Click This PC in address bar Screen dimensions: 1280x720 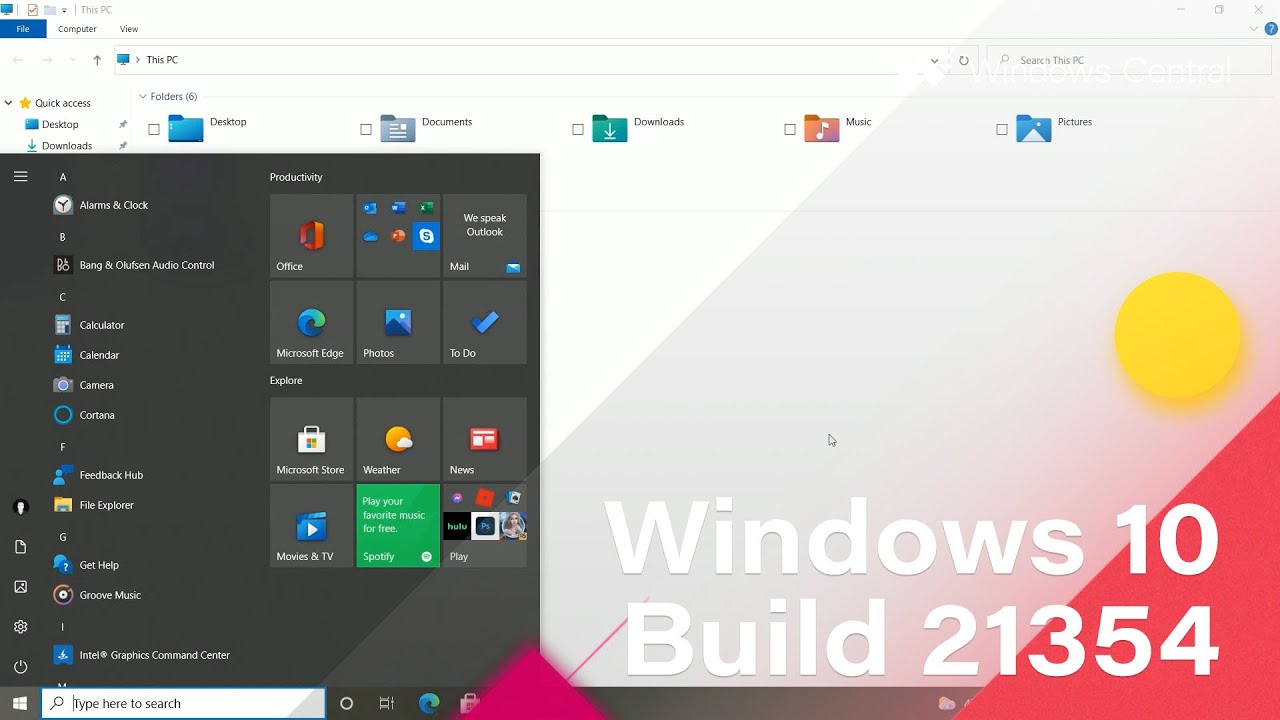point(162,60)
